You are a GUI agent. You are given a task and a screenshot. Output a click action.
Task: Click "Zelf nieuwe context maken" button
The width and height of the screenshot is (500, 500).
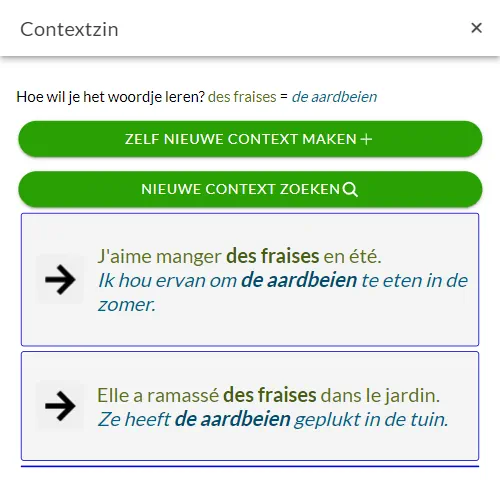(250, 139)
